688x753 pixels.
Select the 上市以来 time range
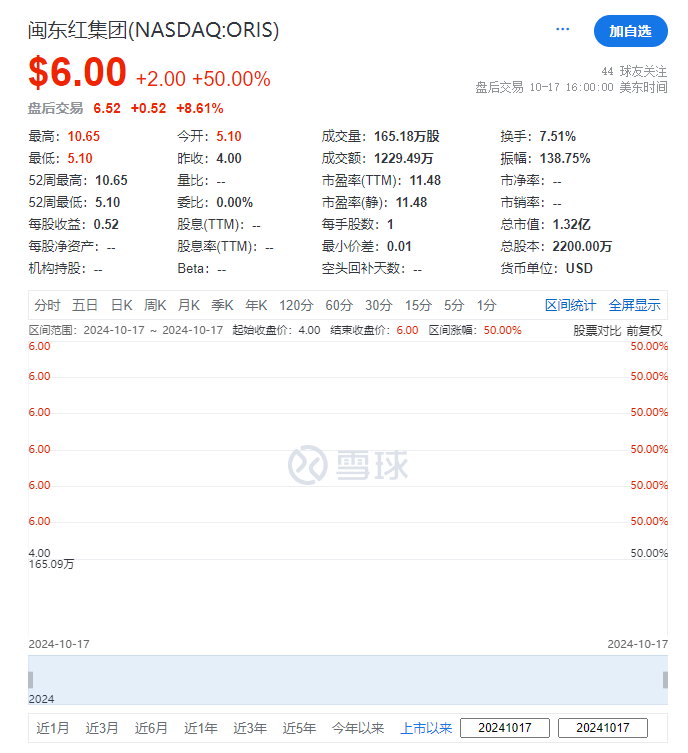coord(426,728)
